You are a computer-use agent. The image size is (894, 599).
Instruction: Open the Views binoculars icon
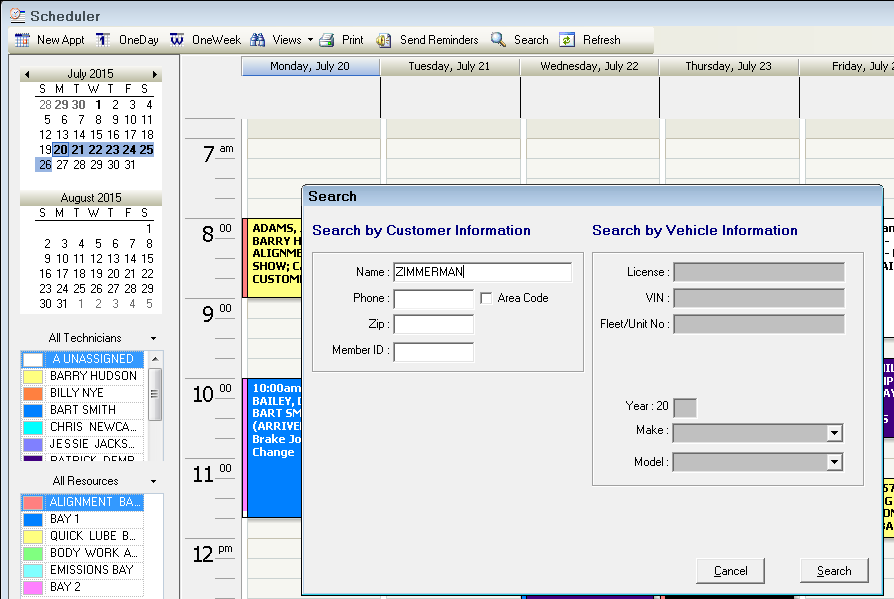tap(258, 40)
